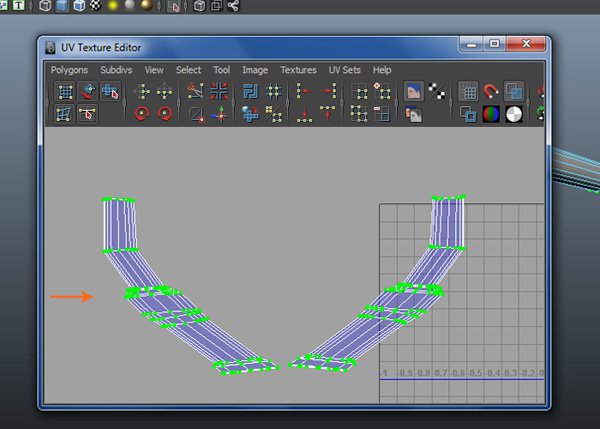This screenshot has height=429, width=600.
Task: Align UVs to minimum V
Action: point(304,114)
